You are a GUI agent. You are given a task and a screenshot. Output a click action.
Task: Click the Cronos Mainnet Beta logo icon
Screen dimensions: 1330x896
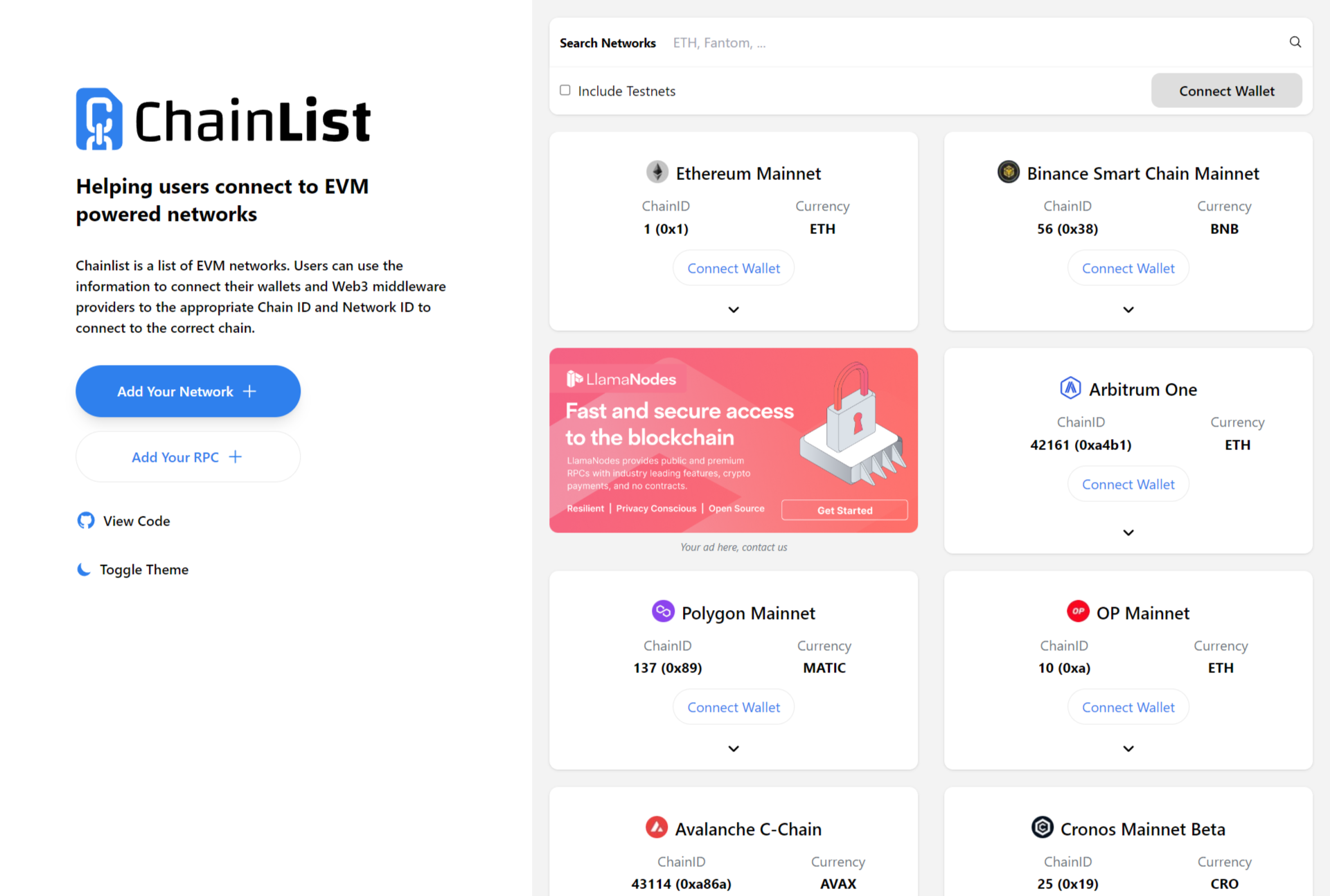pyautogui.click(x=1042, y=827)
